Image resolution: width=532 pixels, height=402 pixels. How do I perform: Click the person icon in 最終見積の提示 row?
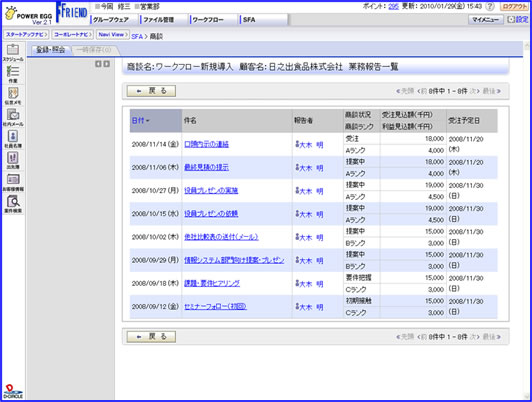[x=297, y=167]
